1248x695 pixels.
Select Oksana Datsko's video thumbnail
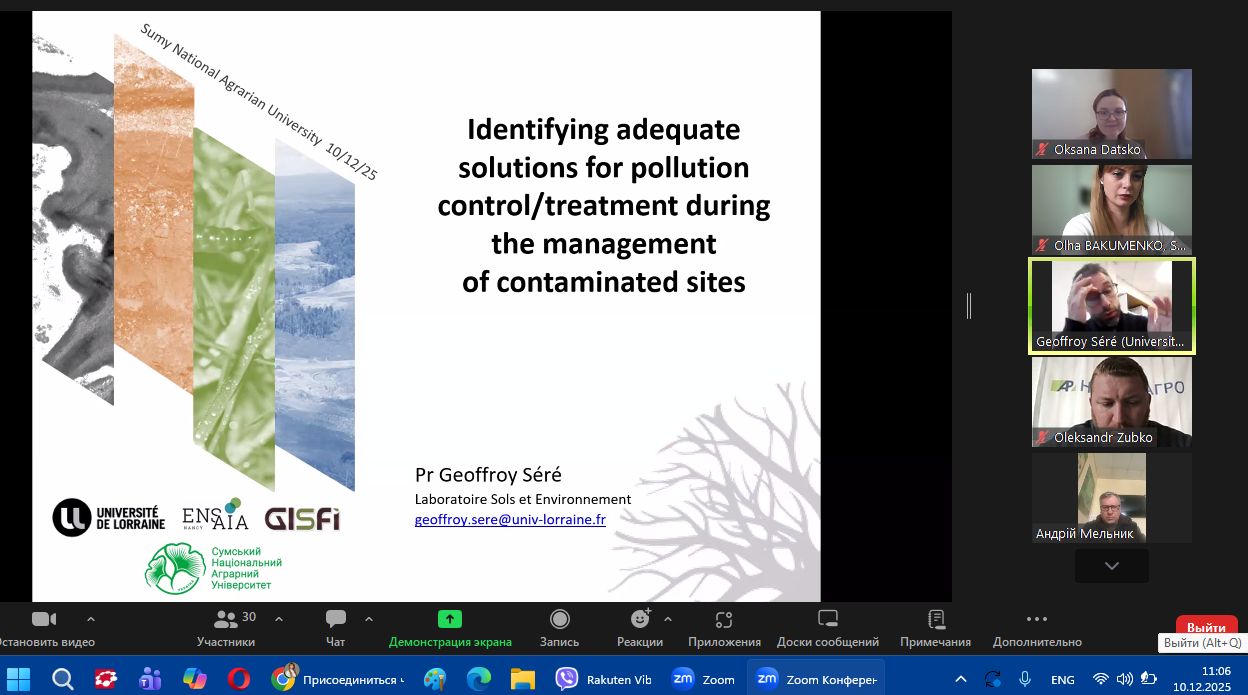pos(1111,113)
